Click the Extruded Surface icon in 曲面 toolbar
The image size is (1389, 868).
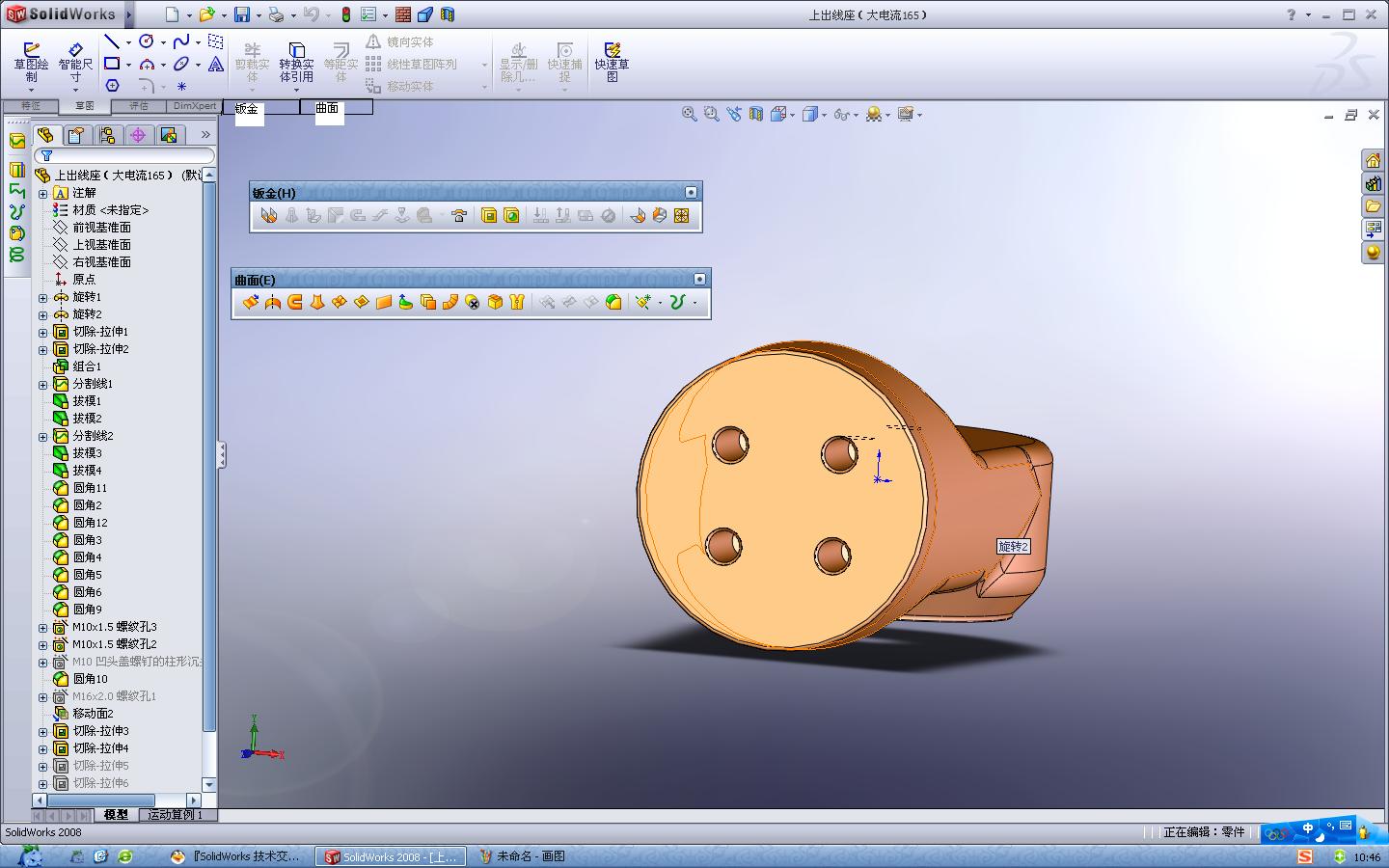[251, 302]
